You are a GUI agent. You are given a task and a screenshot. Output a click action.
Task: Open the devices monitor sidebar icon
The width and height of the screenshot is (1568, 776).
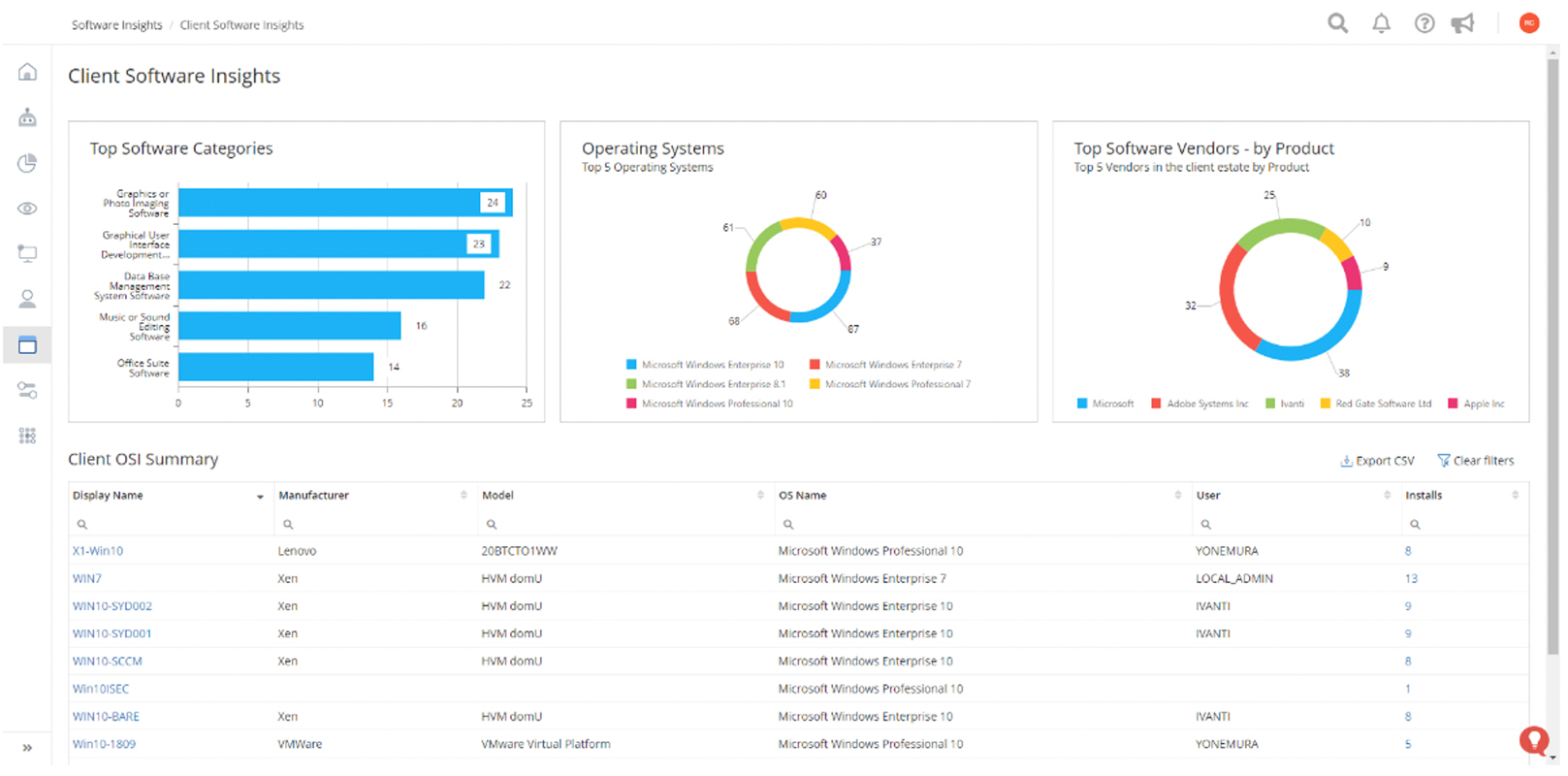click(x=27, y=253)
